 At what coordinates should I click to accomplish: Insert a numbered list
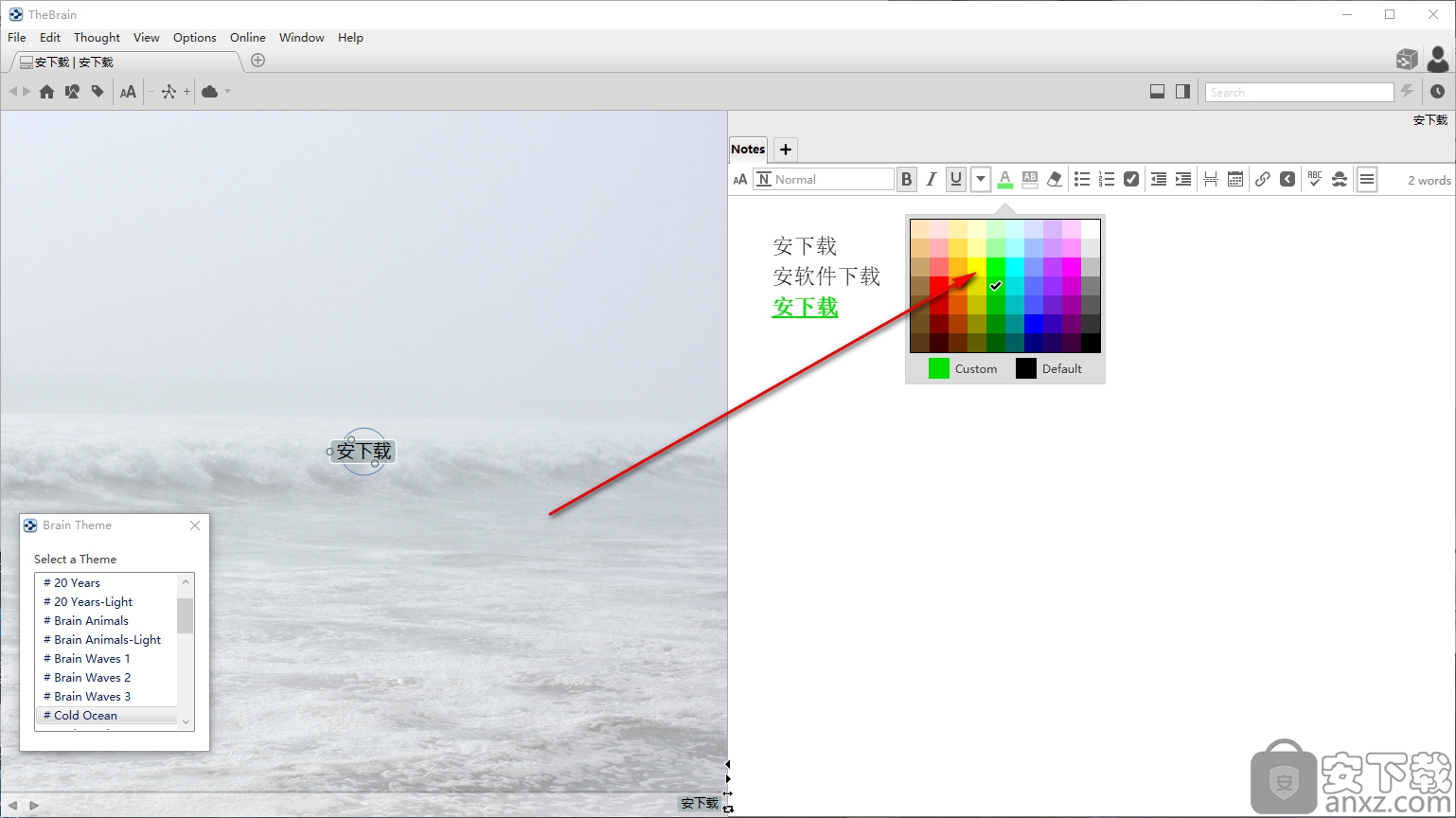pos(1107,179)
